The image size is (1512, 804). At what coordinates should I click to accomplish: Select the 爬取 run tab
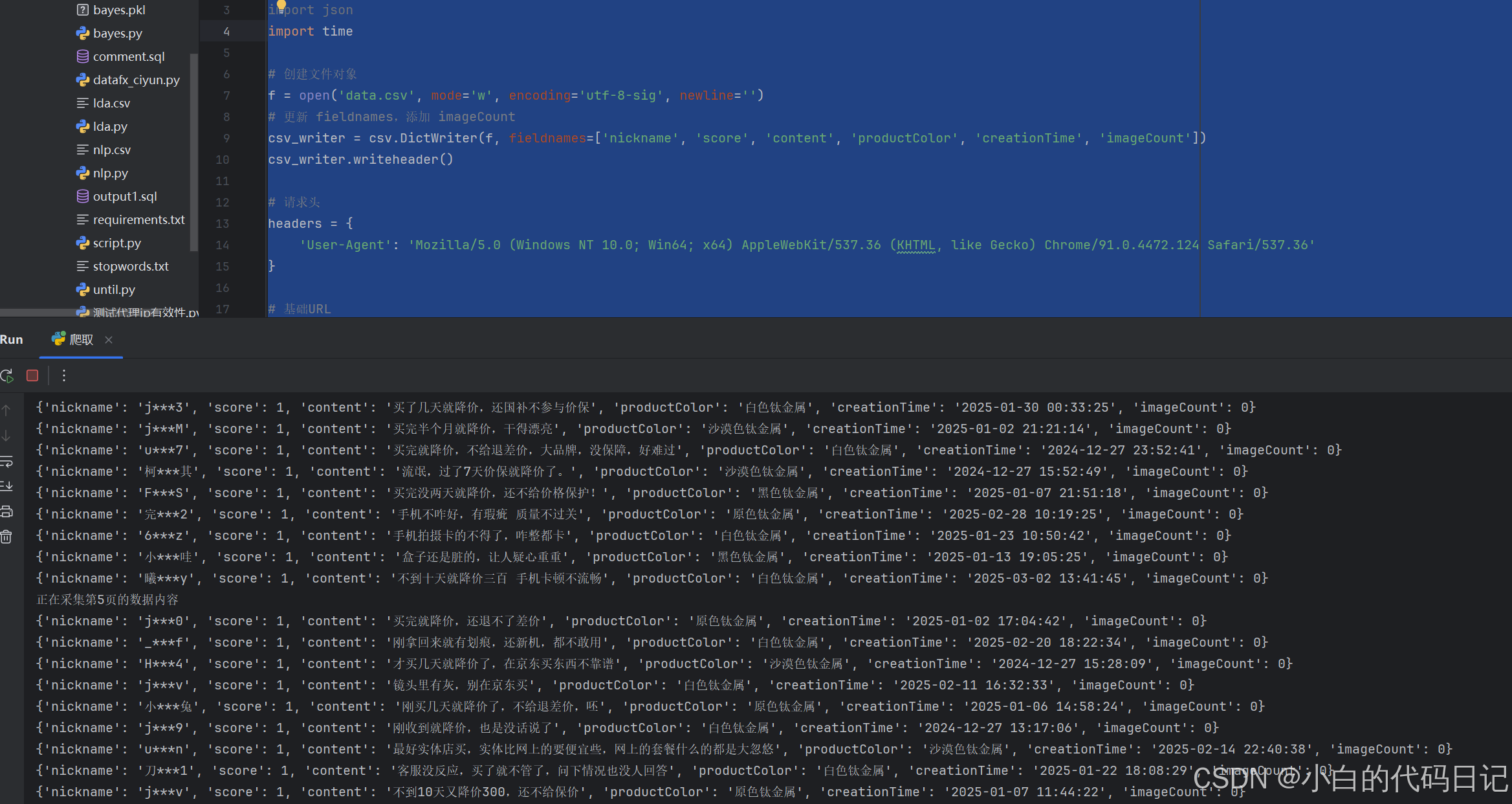point(81,340)
